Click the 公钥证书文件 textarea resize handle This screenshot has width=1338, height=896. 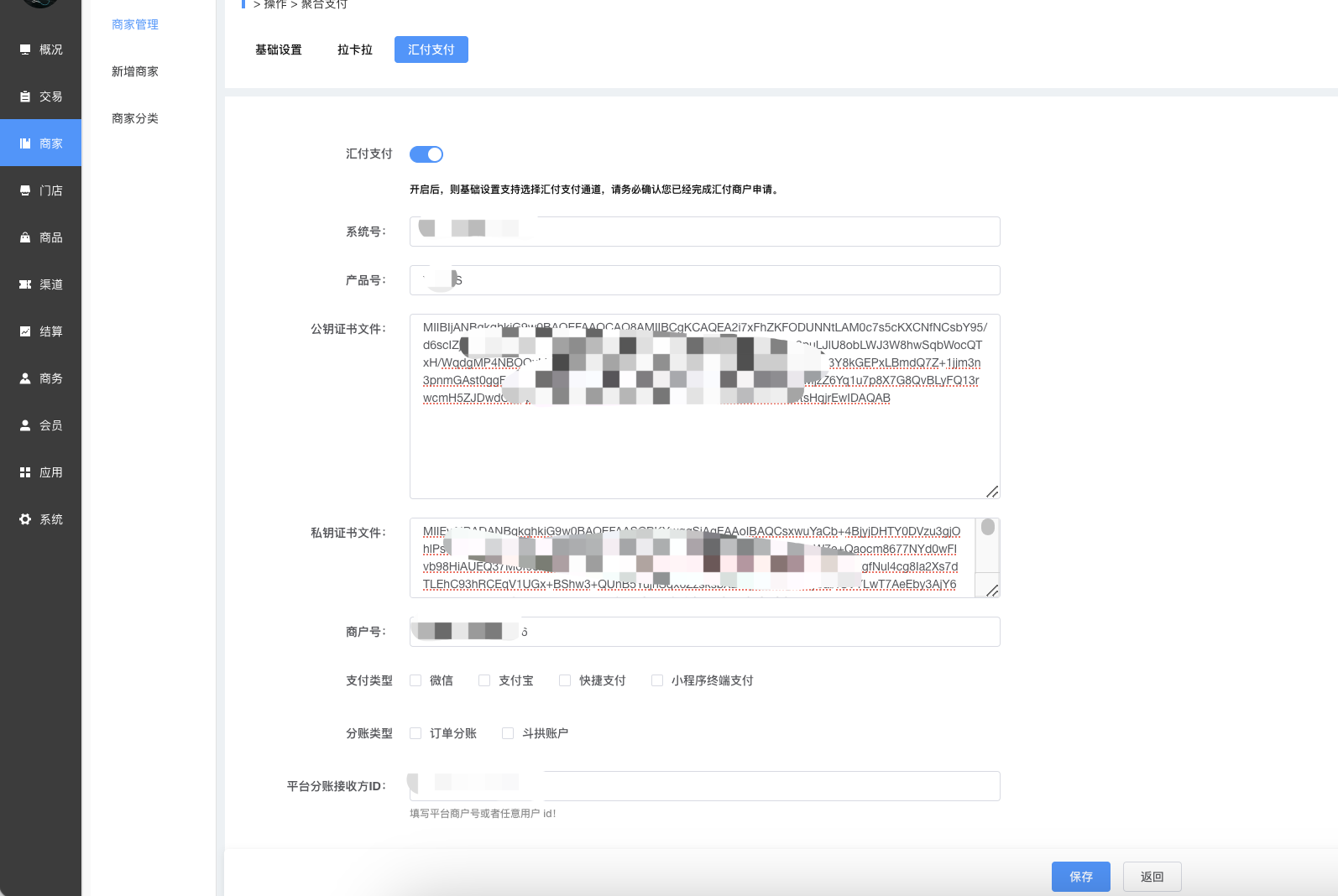pyautogui.click(x=992, y=492)
